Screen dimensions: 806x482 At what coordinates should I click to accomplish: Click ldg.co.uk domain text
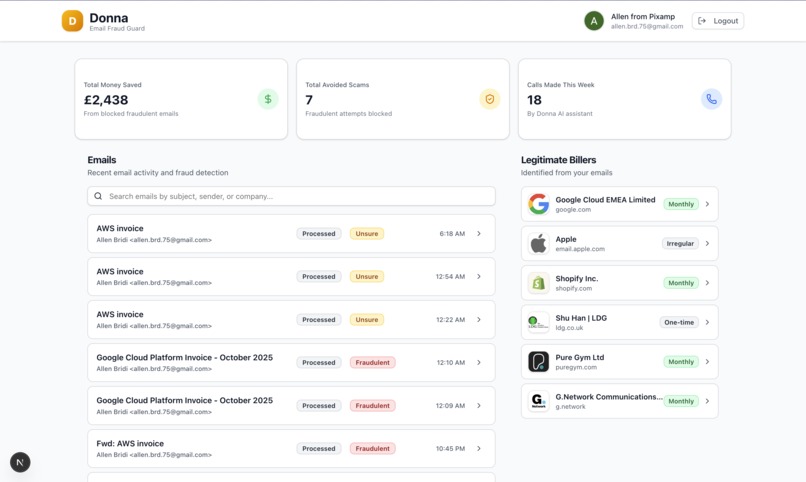(569, 328)
